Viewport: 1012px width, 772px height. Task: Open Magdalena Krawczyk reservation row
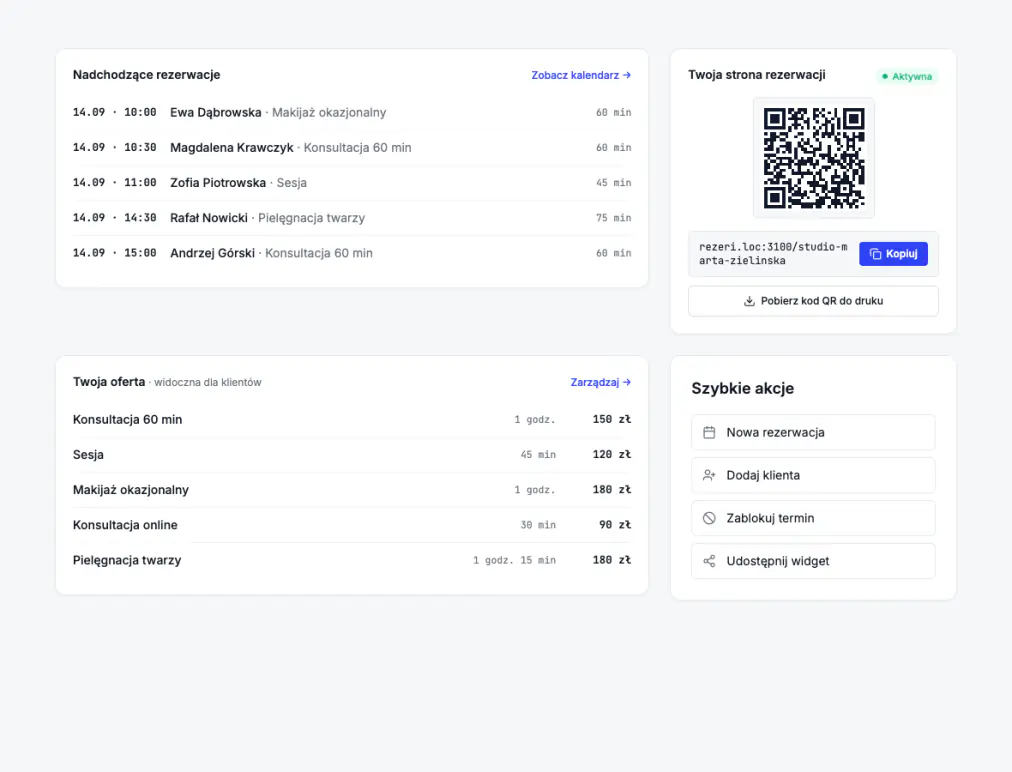(352, 148)
